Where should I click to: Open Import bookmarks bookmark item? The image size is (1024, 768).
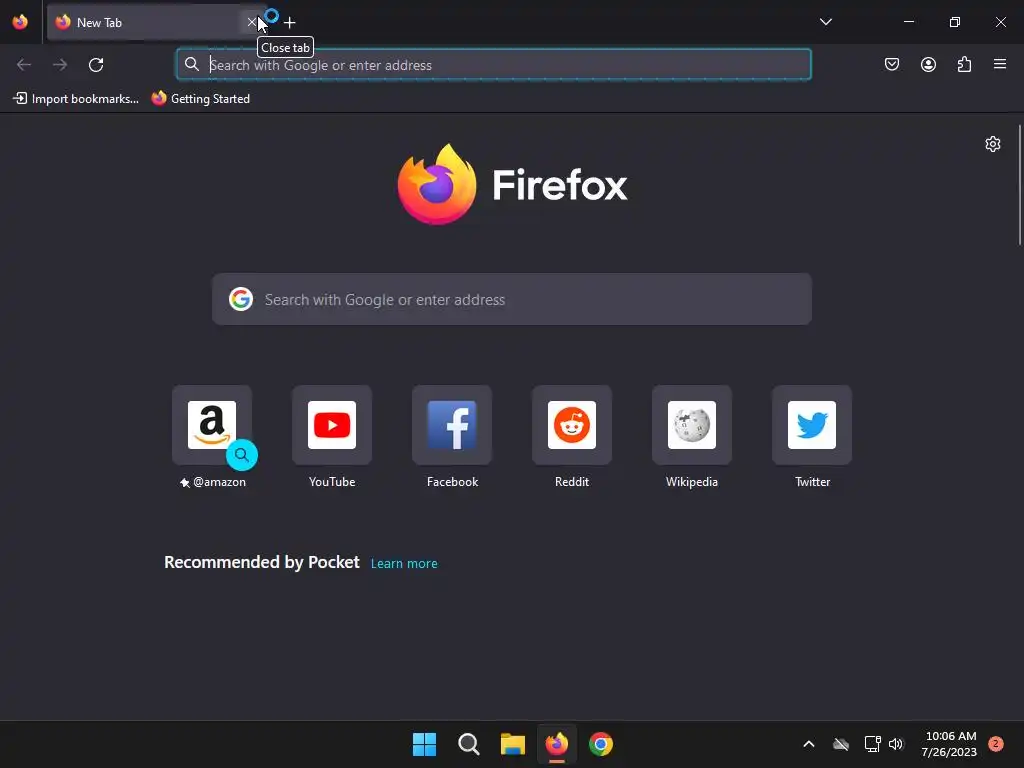point(76,99)
